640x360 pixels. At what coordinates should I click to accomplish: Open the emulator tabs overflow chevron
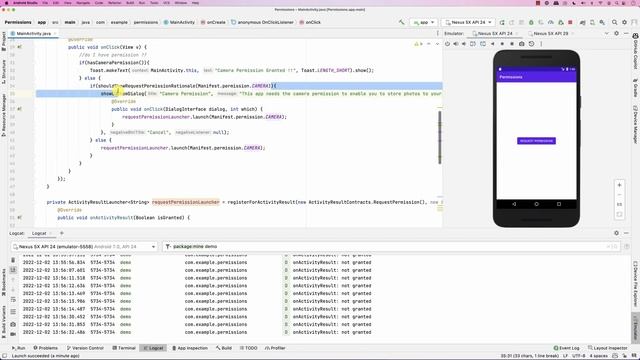(607, 33)
